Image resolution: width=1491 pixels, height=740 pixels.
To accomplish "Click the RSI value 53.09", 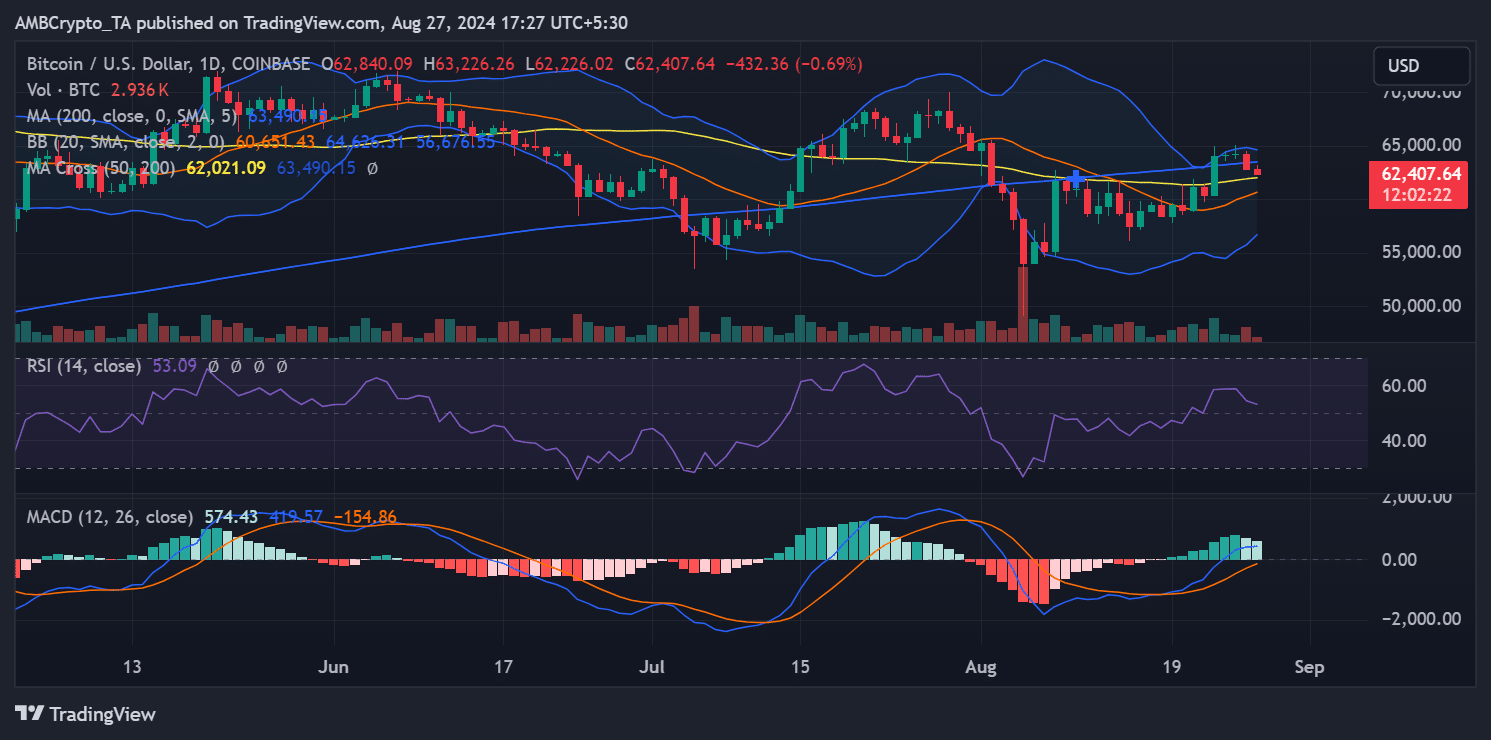I will [173, 366].
